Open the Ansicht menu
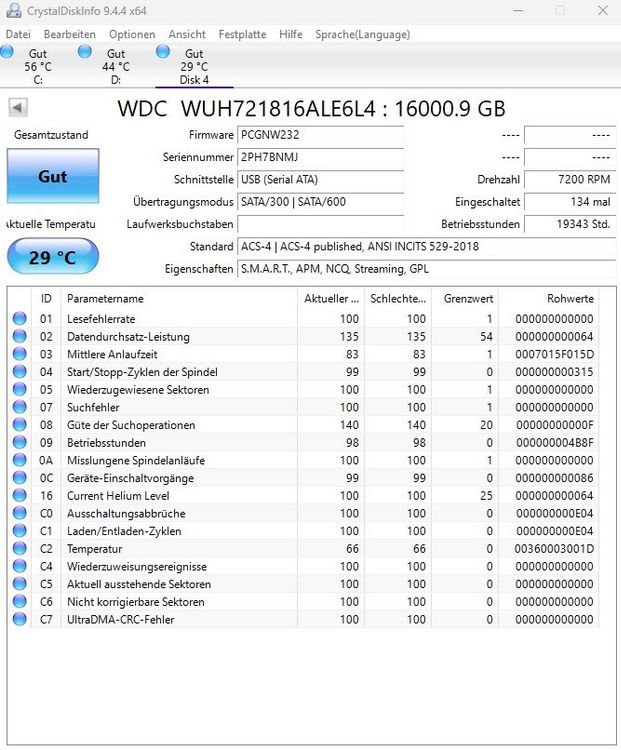621x750 pixels. coord(187,34)
